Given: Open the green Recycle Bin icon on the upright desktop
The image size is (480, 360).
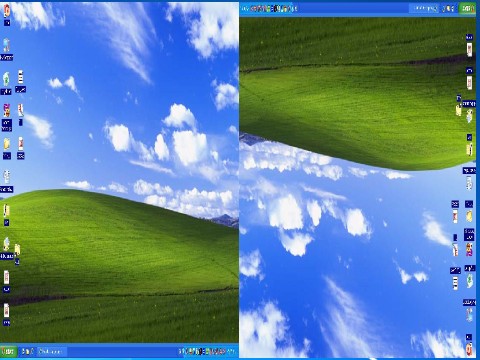Looking at the screenshot, I should pyautogui.click(x=6, y=79).
